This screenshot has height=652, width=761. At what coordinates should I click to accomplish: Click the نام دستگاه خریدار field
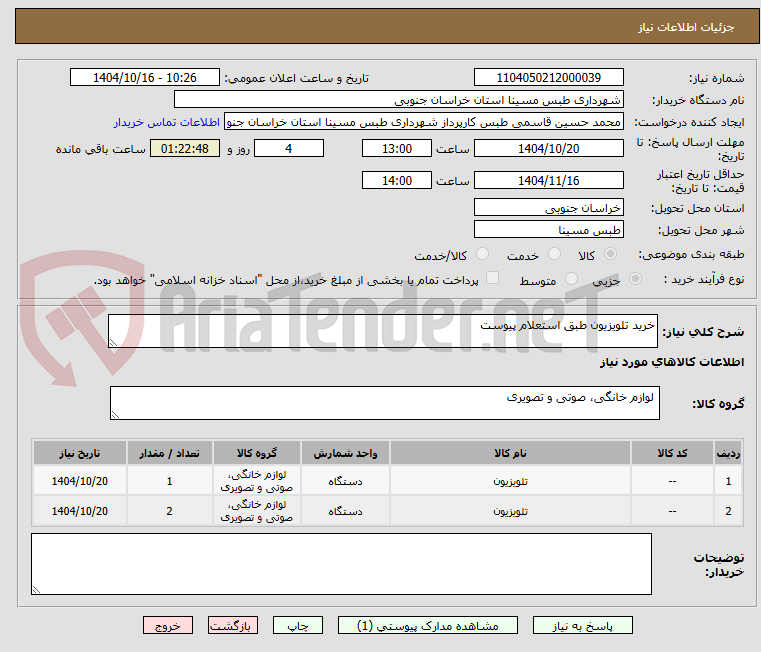click(398, 100)
